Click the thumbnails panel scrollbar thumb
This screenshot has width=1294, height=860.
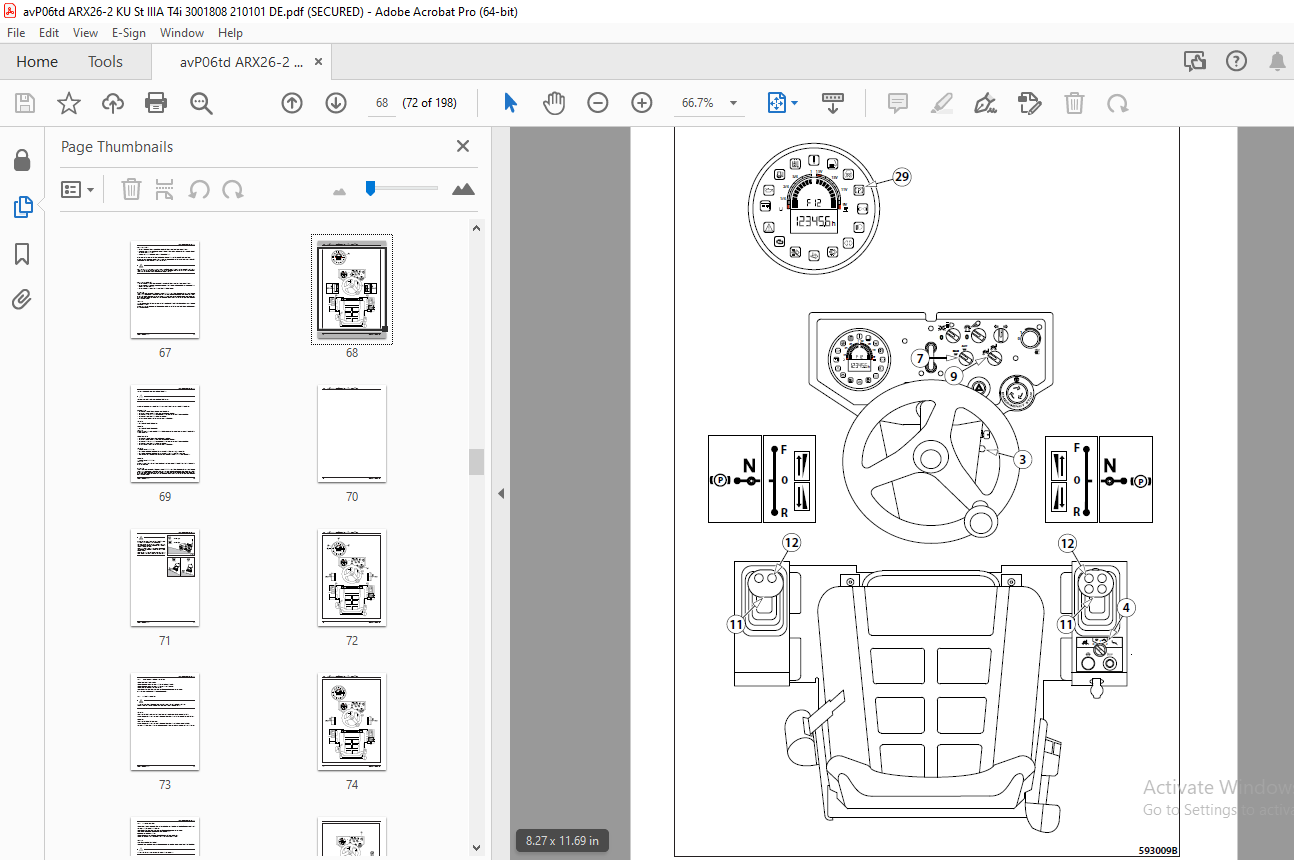pos(477,461)
